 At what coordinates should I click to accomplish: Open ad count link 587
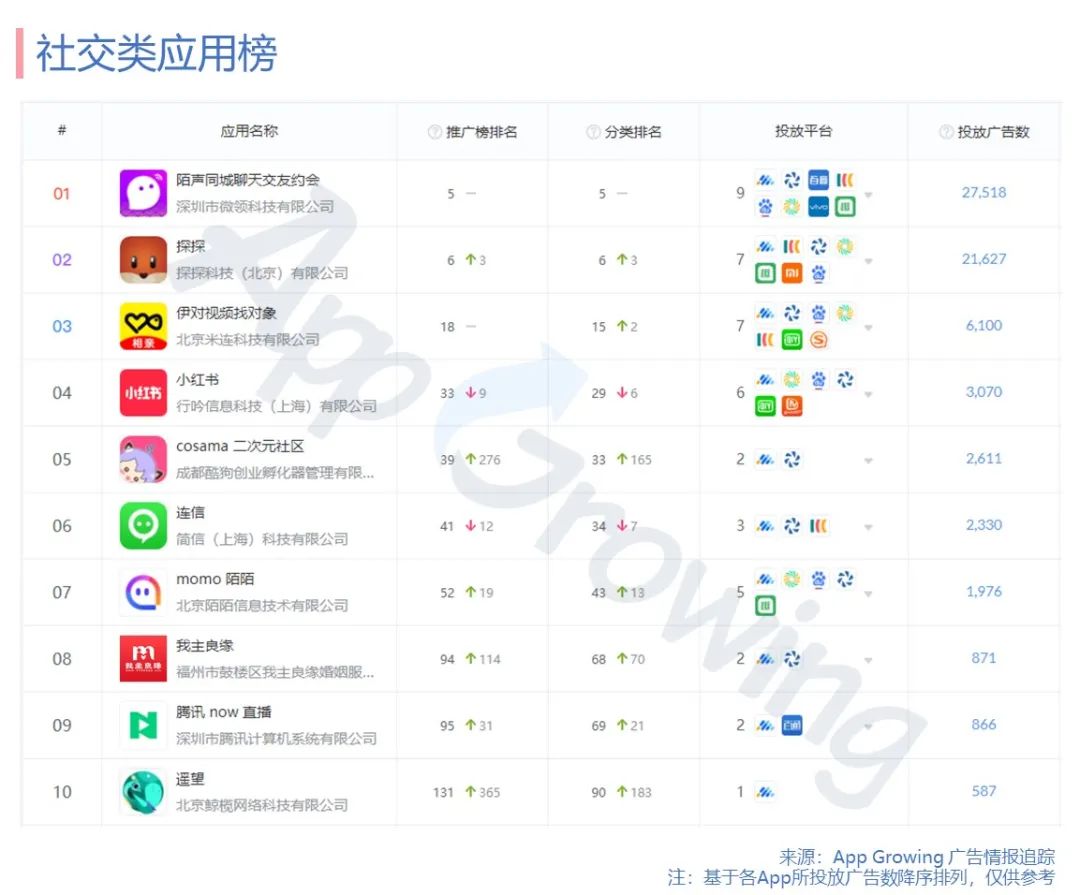(x=984, y=791)
